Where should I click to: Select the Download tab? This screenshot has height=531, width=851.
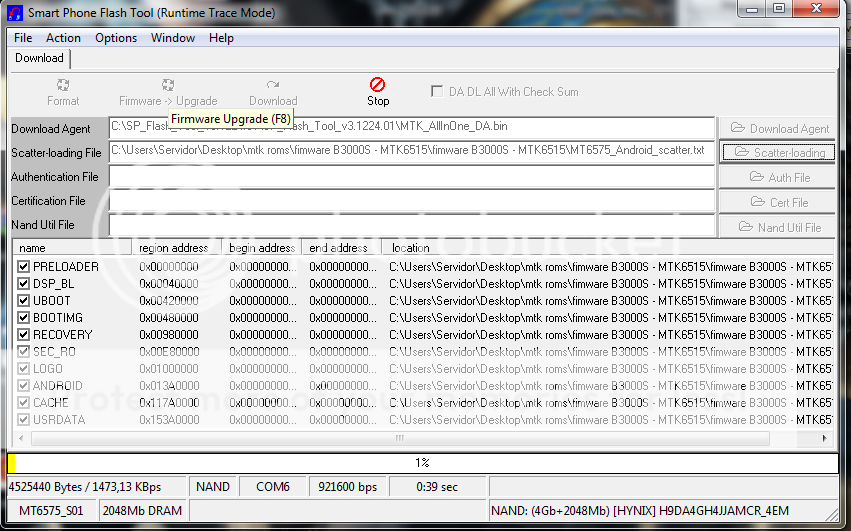[x=40, y=58]
